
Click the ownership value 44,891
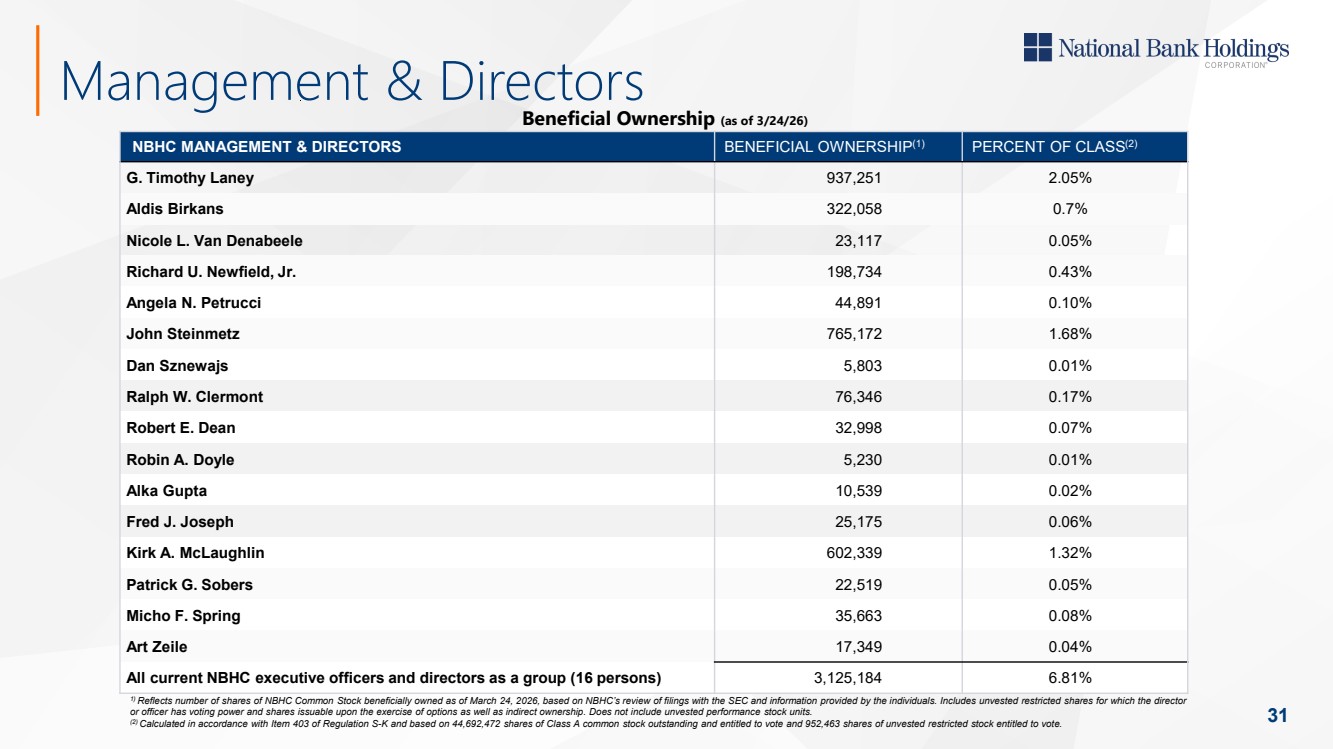[x=856, y=303]
